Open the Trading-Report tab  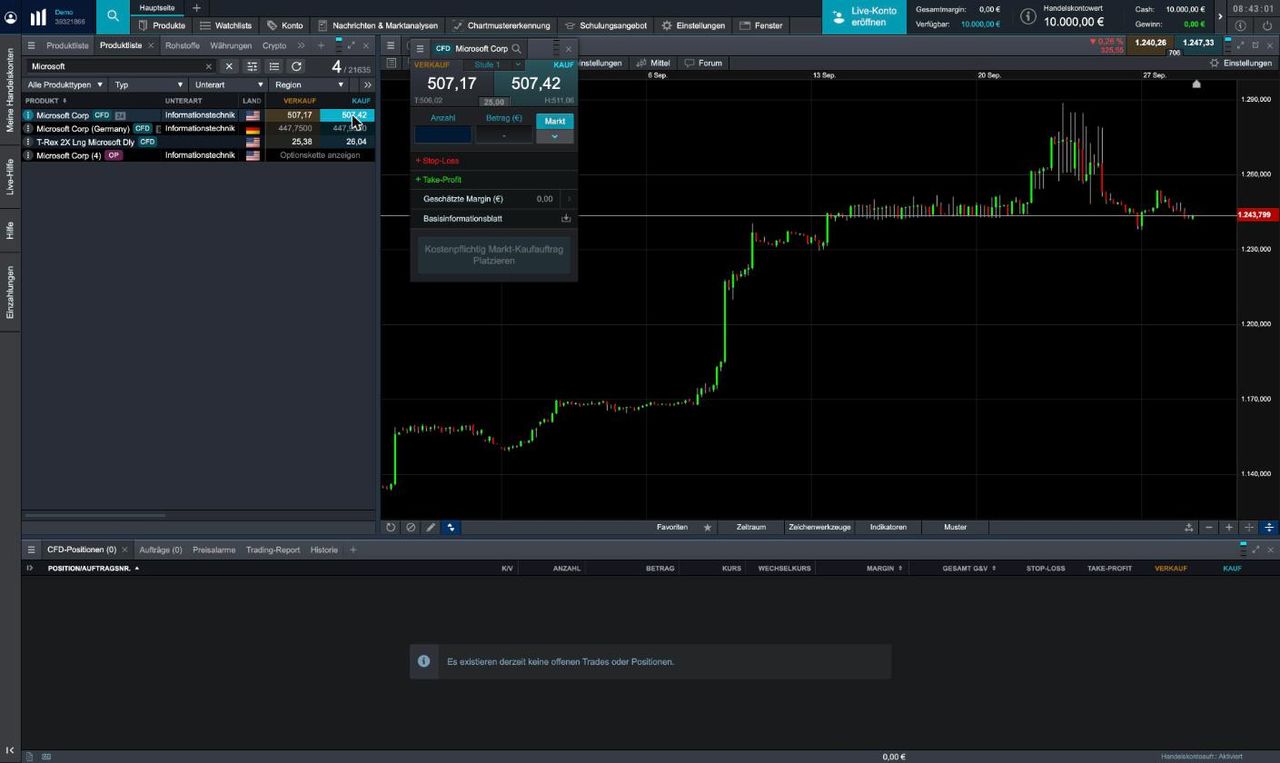(x=273, y=550)
